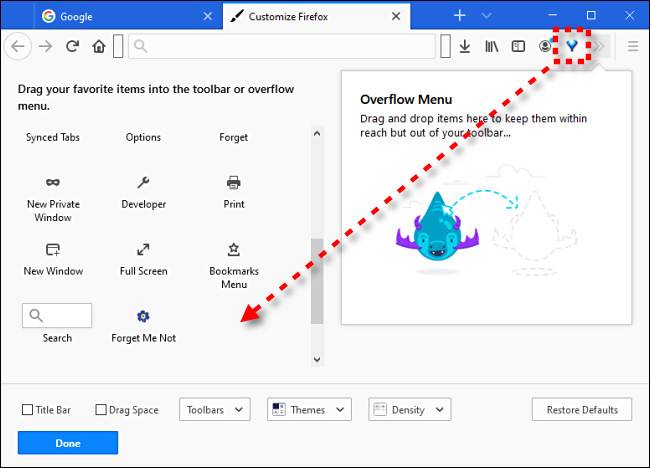Open the Library toolbar icon
The image size is (650, 468).
click(x=492, y=46)
